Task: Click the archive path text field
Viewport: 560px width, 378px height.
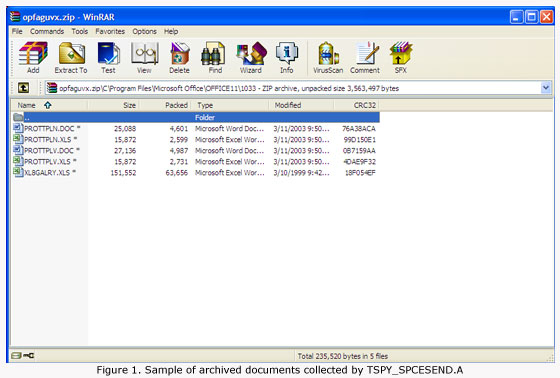Action: point(293,88)
